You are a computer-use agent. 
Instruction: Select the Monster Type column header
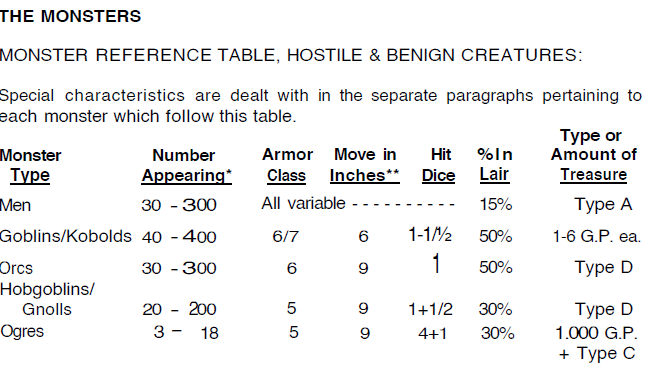coord(30,166)
